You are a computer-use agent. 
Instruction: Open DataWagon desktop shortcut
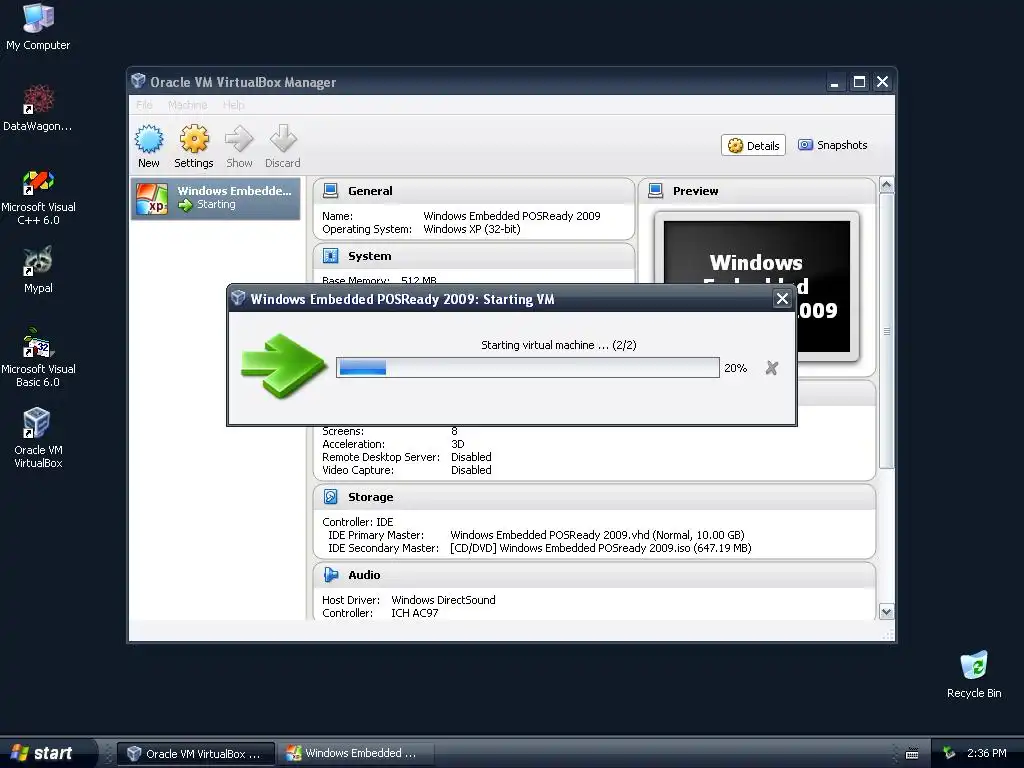[38, 108]
